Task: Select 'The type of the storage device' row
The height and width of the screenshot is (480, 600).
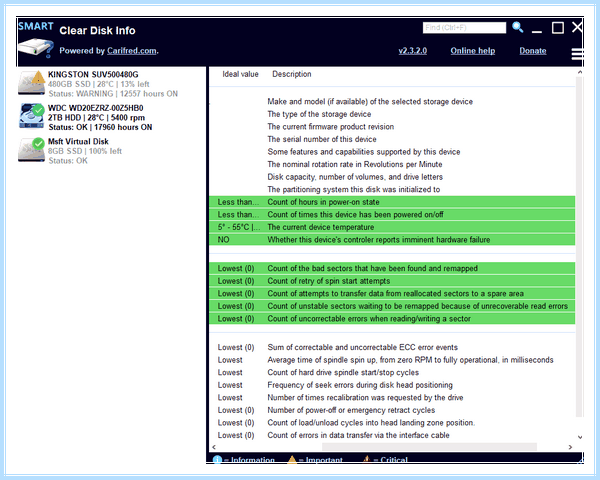Action: [392, 114]
